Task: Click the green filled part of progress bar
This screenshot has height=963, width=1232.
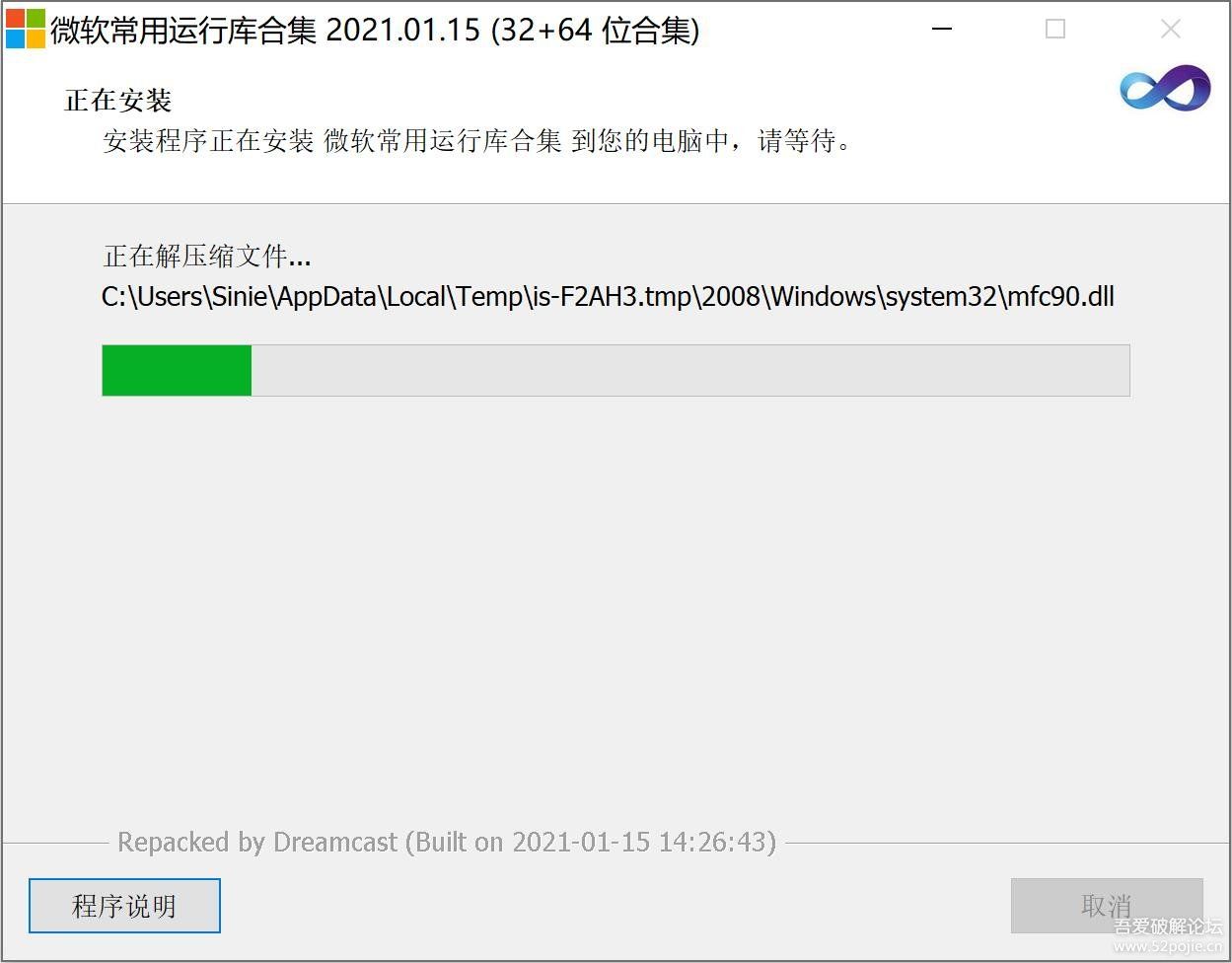Action: pyautogui.click(x=177, y=370)
